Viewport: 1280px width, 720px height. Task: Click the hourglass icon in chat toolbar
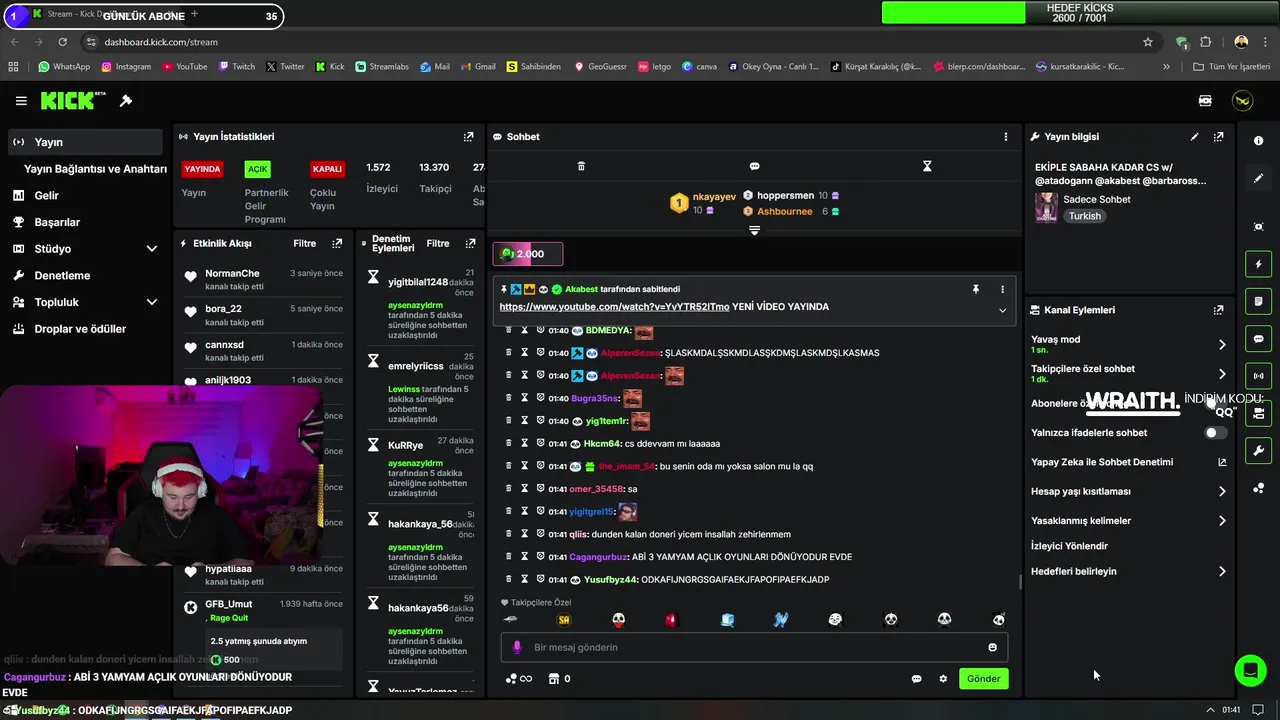[927, 166]
